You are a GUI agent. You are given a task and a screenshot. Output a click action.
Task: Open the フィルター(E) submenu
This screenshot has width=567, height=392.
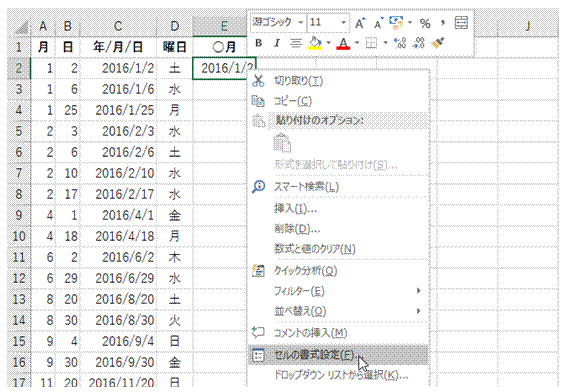pos(338,291)
